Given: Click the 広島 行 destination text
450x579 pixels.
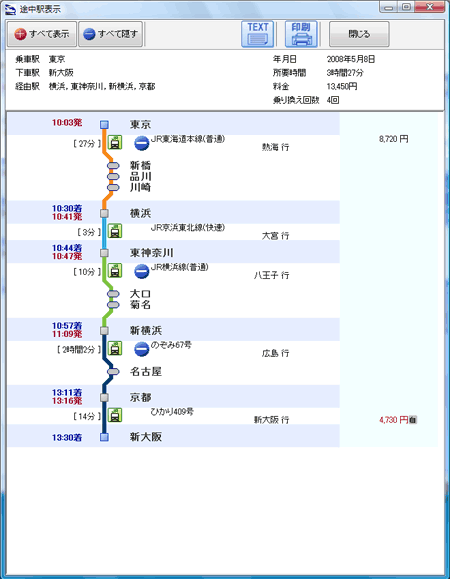Looking at the screenshot, I should (x=275, y=353).
